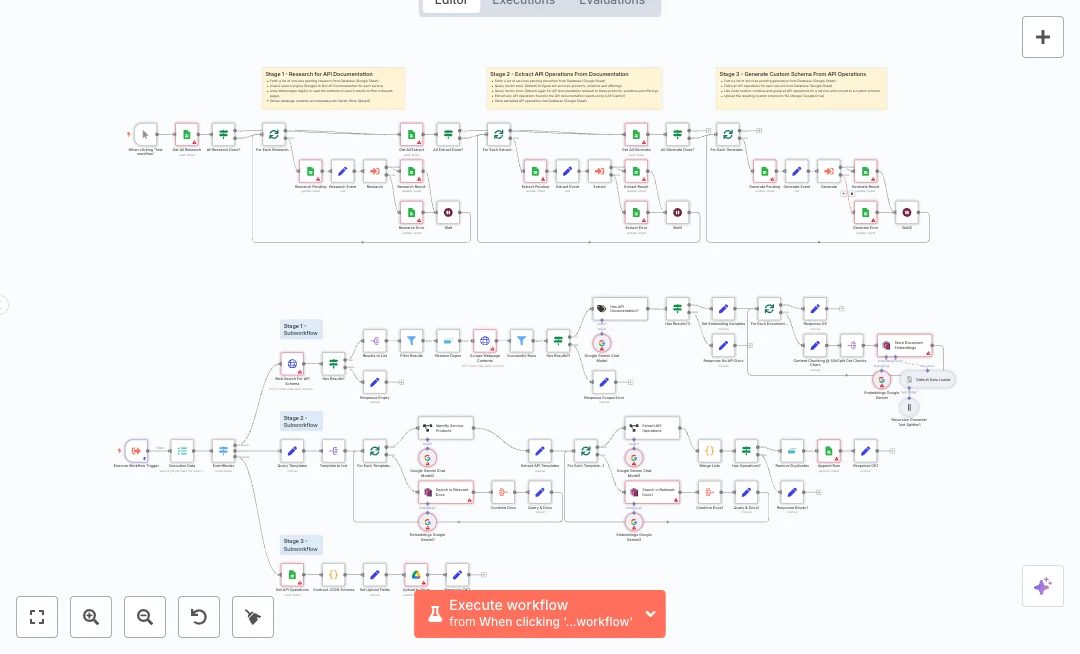Image resolution: width=1080 pixels, height=654 pixels.
Task: Click the AI assistant sparkles icon
Action: (1043, 586)
